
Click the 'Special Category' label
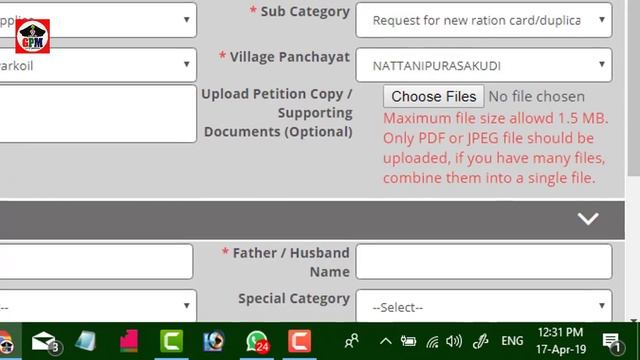pyautogui.click(x=294, y=299)
